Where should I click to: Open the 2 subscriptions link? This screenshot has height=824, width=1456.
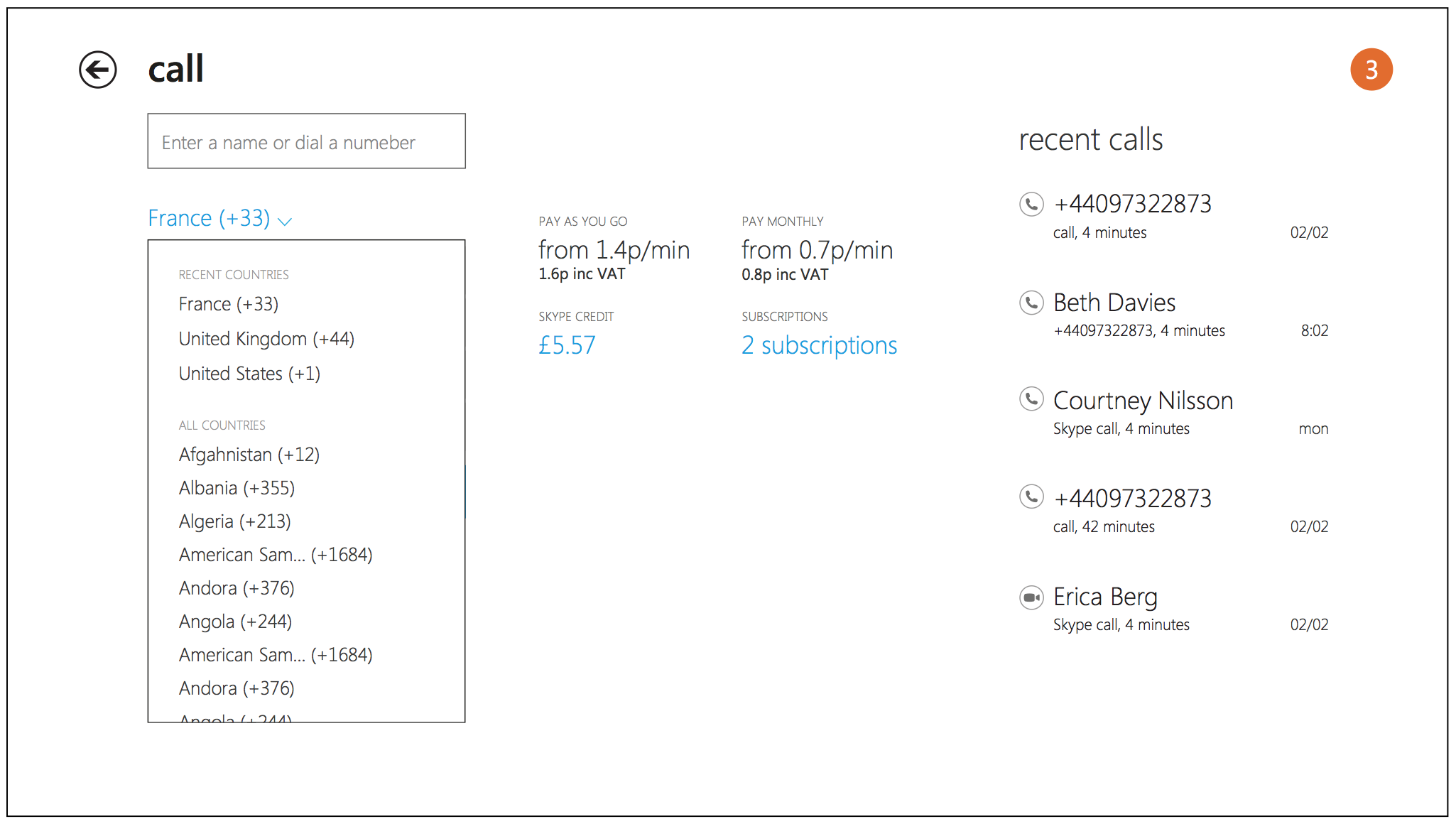[x=819, y=345]
